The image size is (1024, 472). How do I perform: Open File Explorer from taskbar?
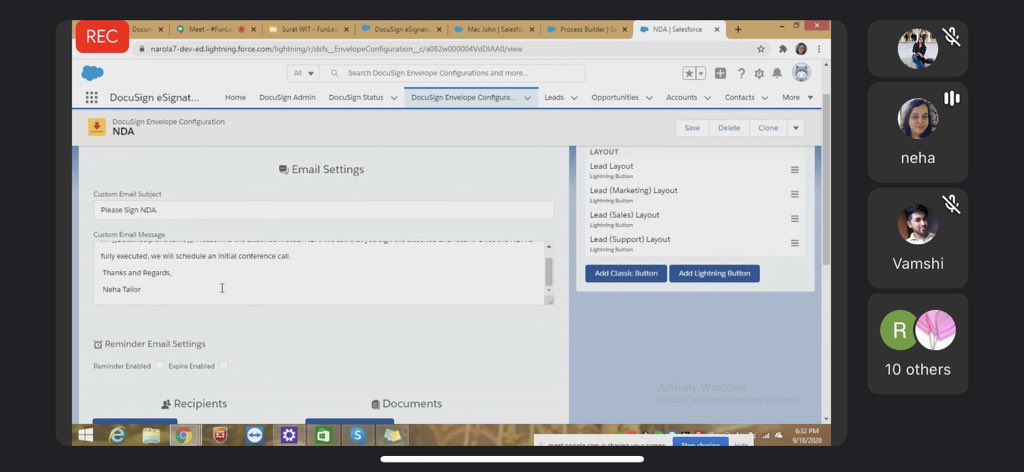[151, 435]
